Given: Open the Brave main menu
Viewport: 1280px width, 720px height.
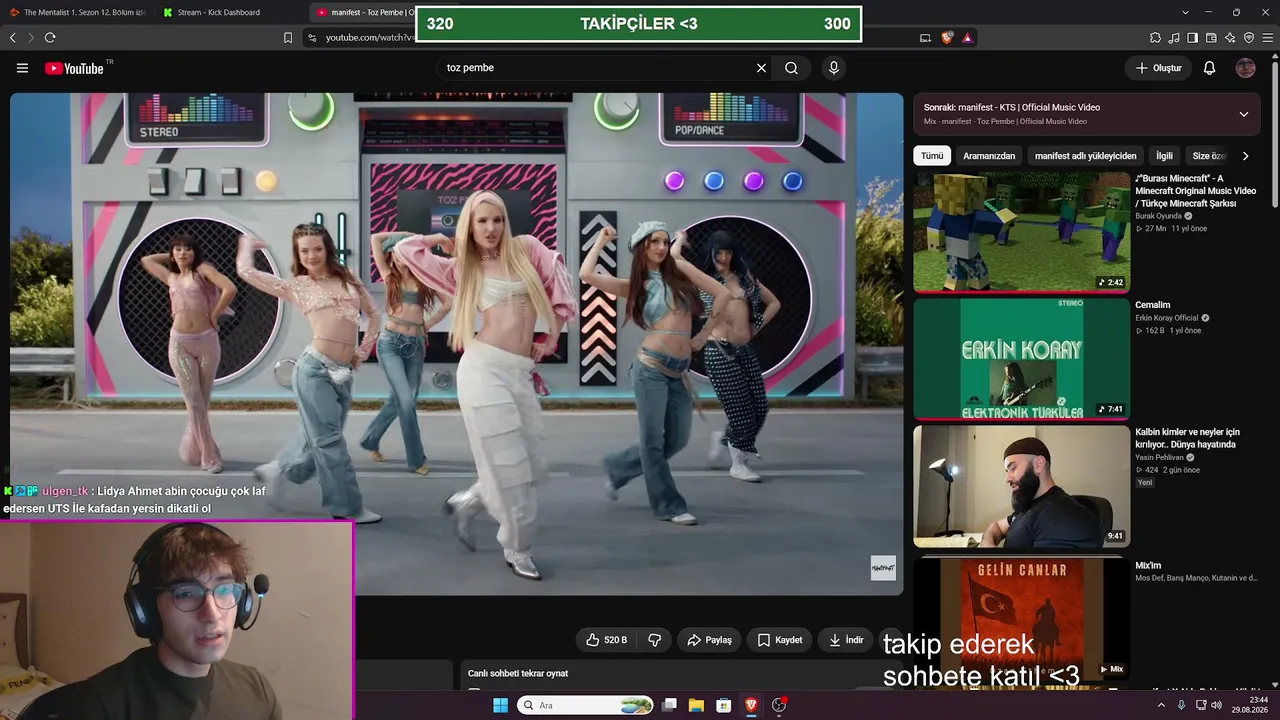Looking at the screenshot, I should (x=1267, y=38).
